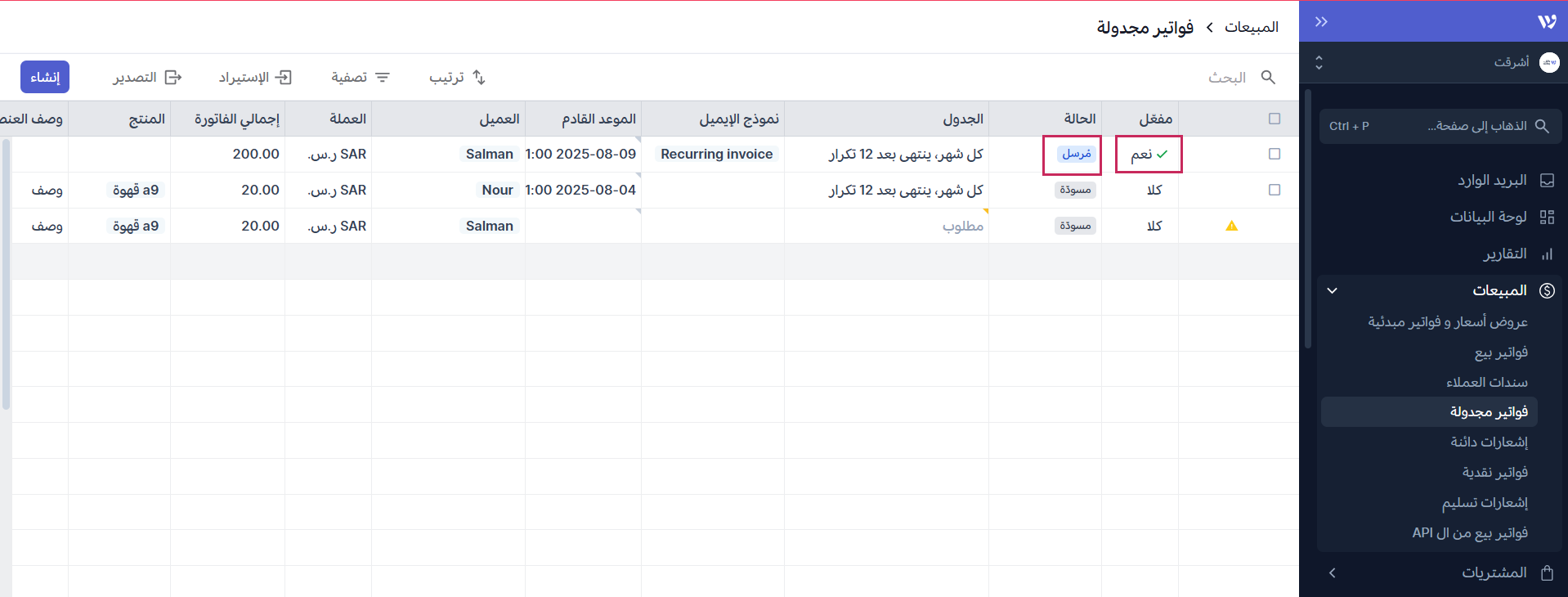Select the checkbox for the Nour invoice row

[x=1274, y=190]
